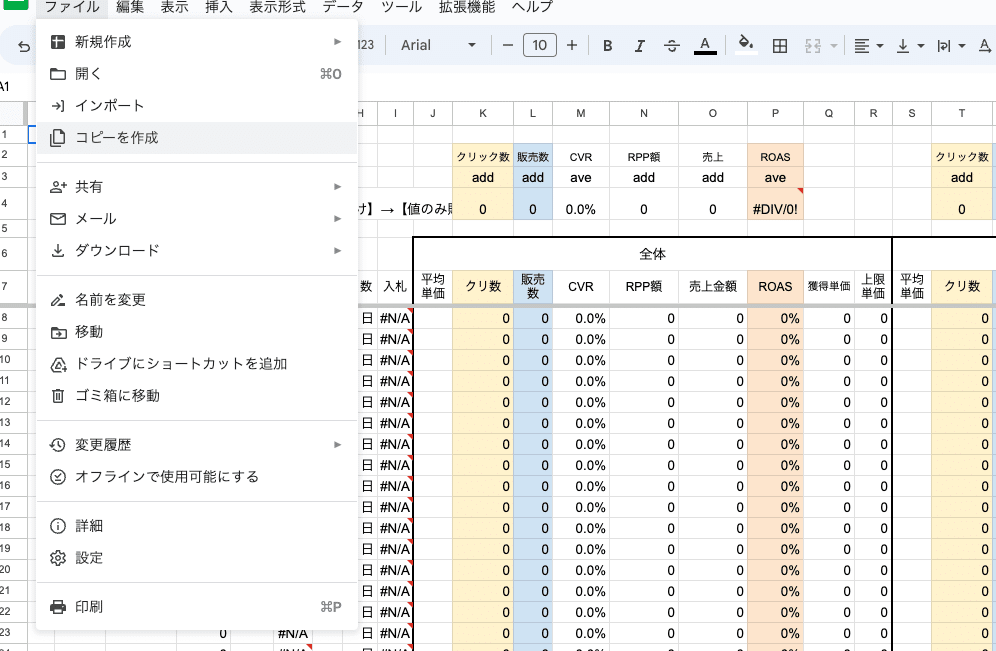Select ドライブにショートカットを追加 entry
The height and width of the screenshot is (651, 996).
coord(197,363)
